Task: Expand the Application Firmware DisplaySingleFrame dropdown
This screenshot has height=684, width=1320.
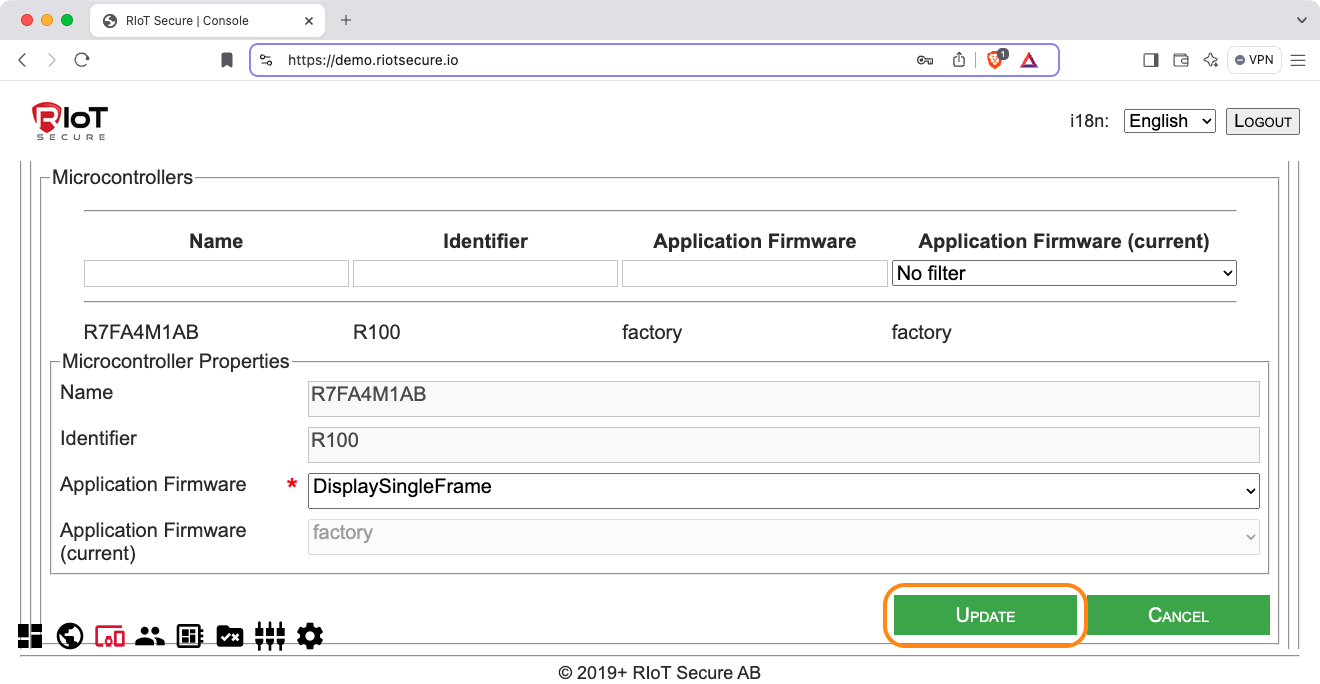Action: tap(783, 489)
